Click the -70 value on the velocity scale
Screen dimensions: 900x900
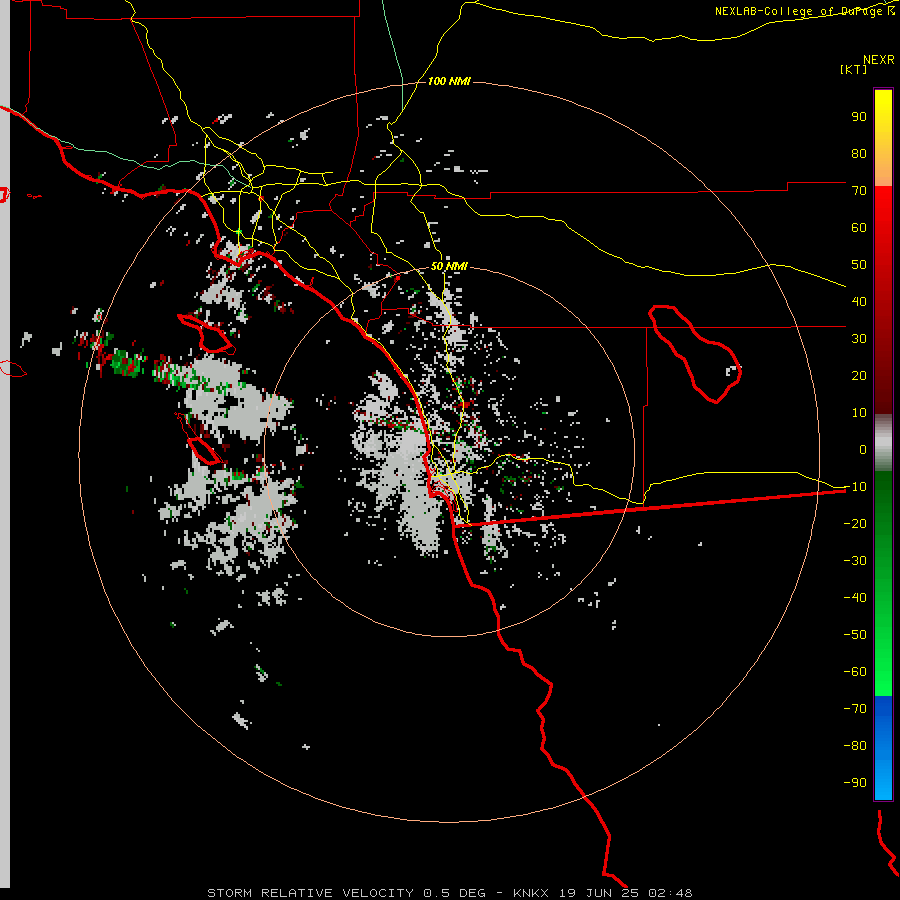click(855, 709)
